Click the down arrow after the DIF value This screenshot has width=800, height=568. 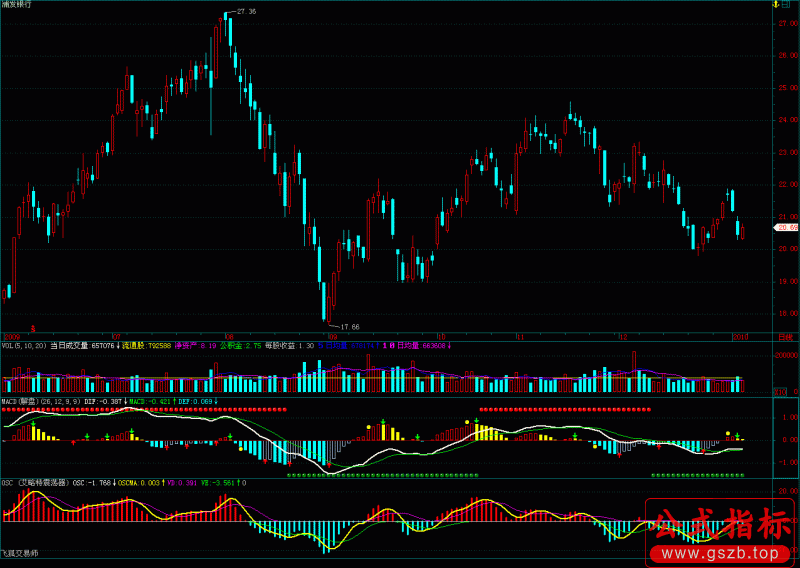coord(126,401)
